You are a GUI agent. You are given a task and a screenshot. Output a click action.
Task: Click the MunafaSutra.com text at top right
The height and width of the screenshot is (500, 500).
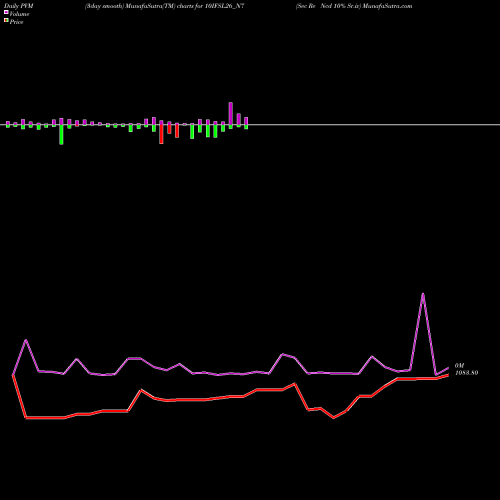(387, 6)
